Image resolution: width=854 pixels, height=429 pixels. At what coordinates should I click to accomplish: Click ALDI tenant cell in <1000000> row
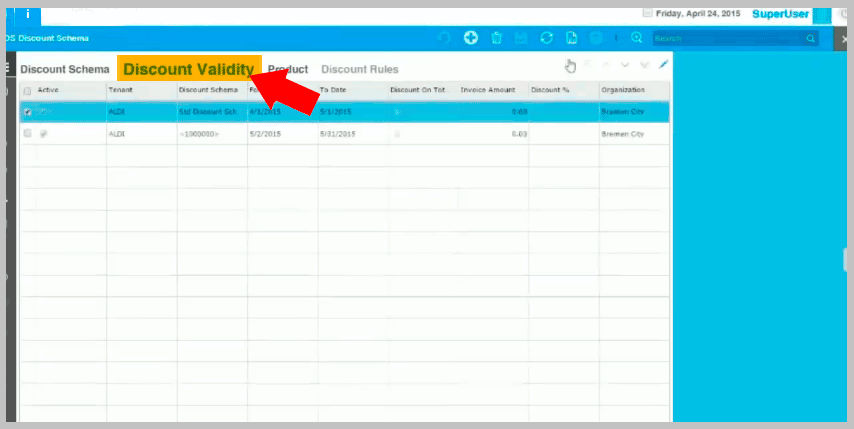pyautogui.click(x=142, y=133)
